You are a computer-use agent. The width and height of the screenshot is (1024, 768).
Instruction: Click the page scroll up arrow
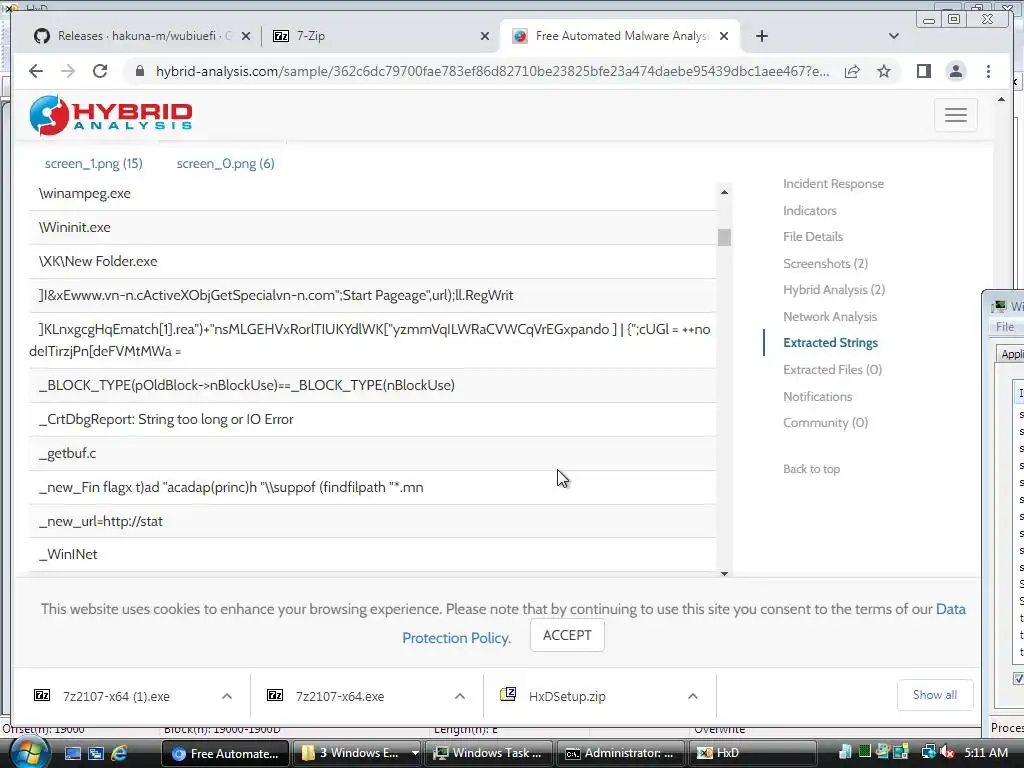pyautogui.click(x=1001, y=100)
